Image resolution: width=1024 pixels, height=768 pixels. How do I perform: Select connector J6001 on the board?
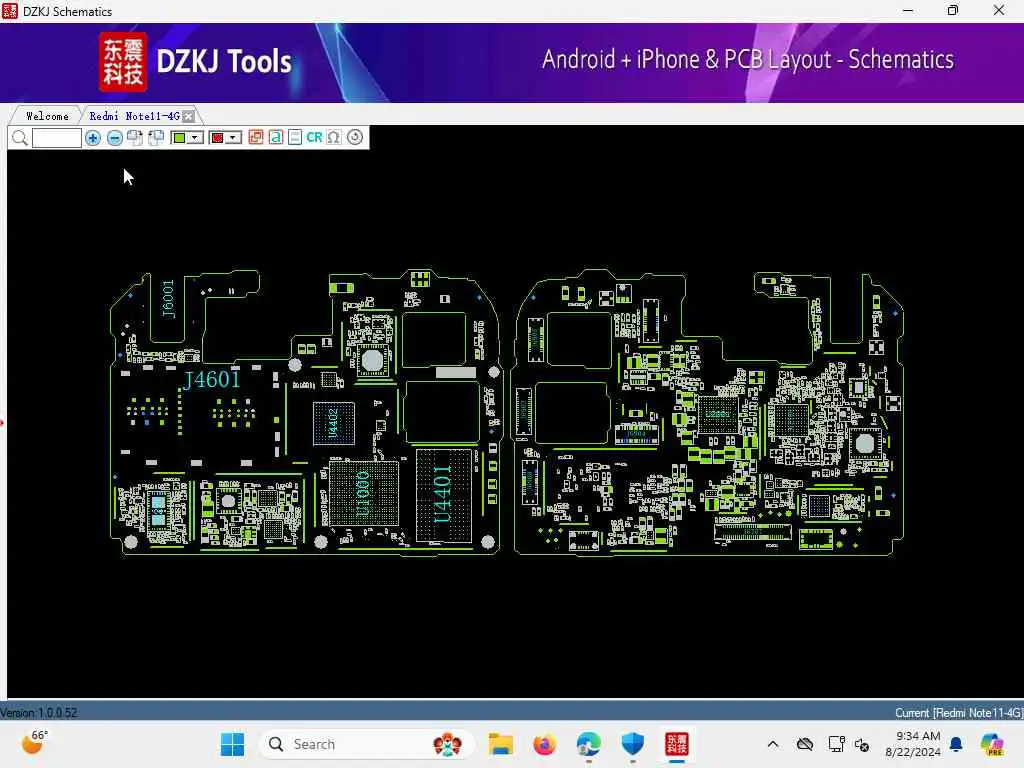coord(168,298)
